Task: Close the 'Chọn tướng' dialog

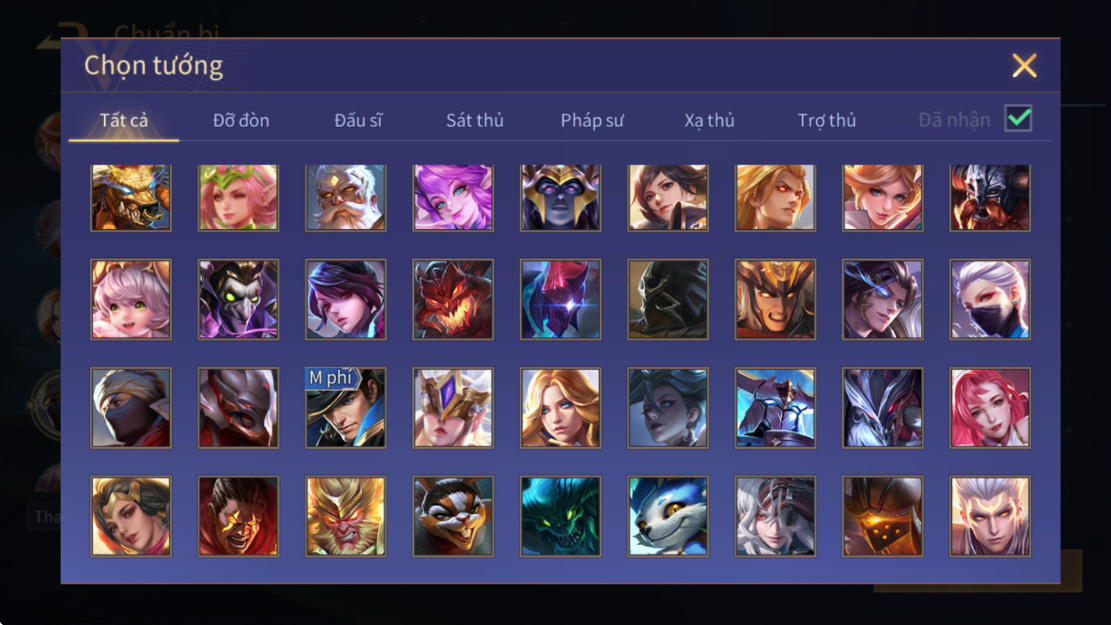Action: click(x=1024, y=65)
